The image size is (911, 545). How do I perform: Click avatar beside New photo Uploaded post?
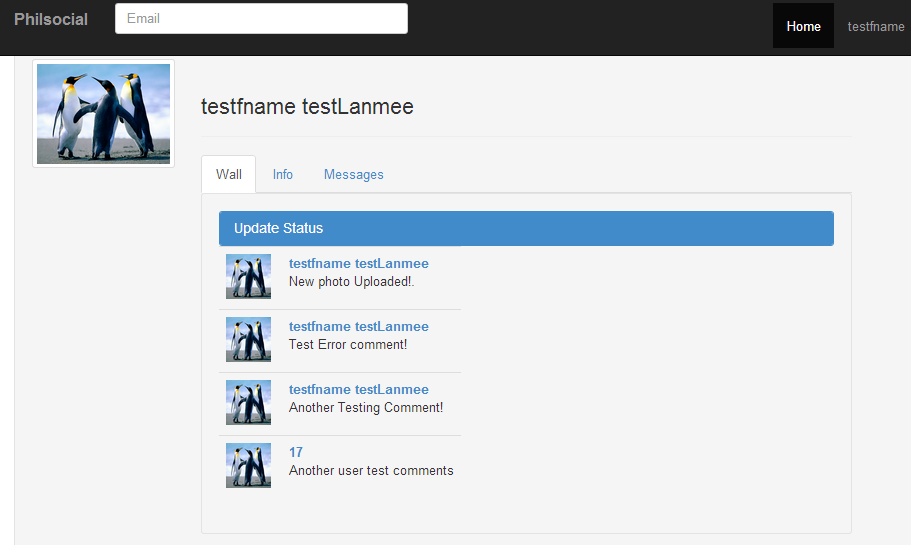[x=248, y=277]
